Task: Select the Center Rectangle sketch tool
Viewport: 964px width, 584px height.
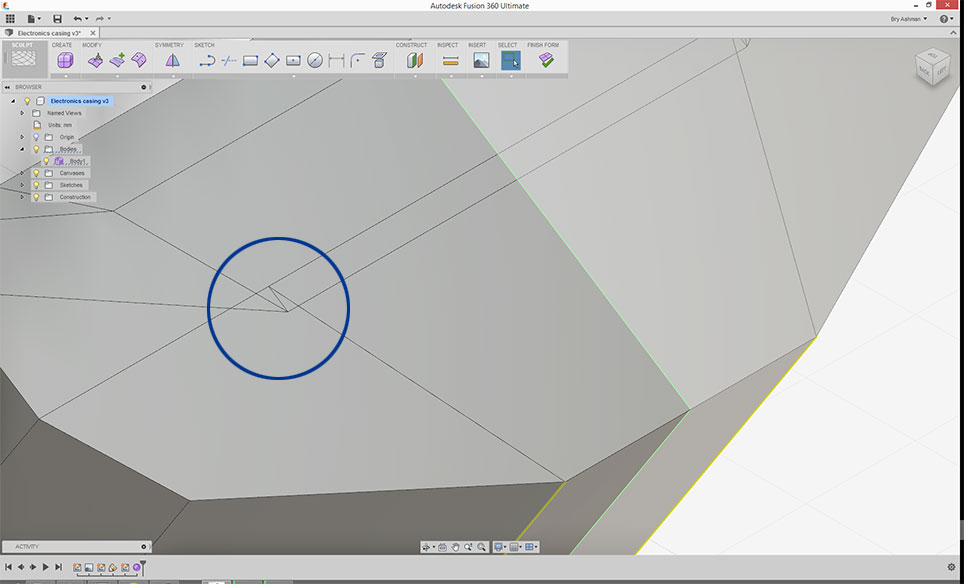Action: [293, 60]
